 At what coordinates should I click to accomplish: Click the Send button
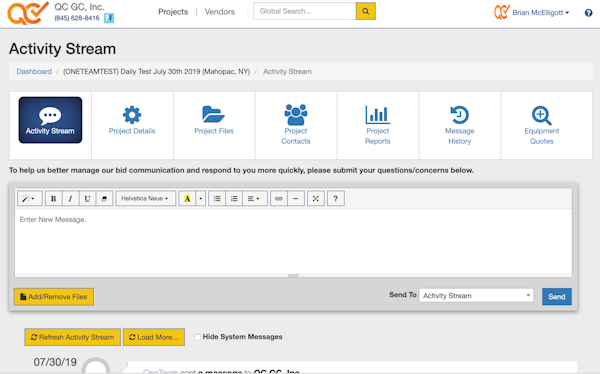point(557,297)
